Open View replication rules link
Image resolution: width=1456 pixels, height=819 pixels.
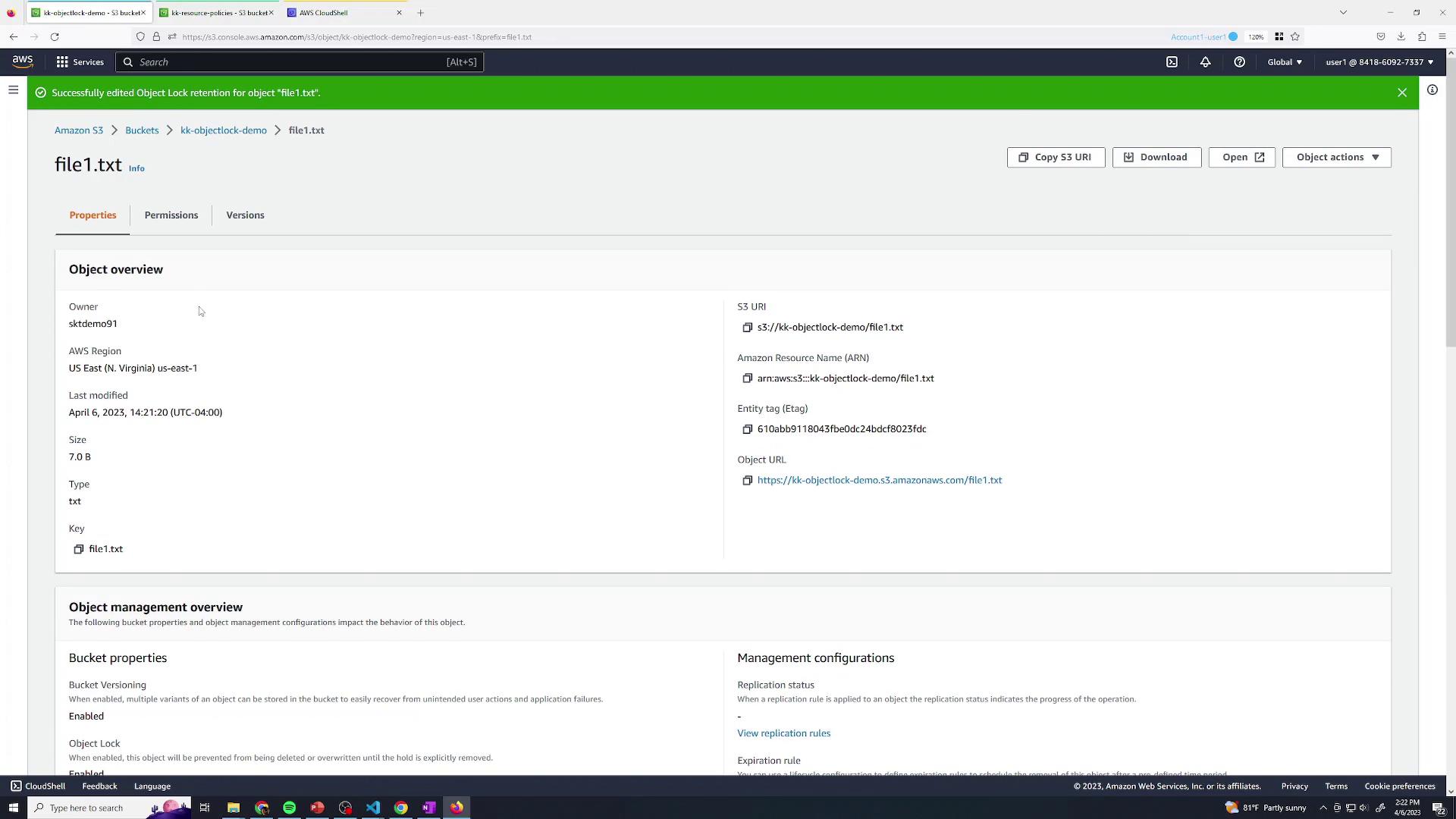783,733
